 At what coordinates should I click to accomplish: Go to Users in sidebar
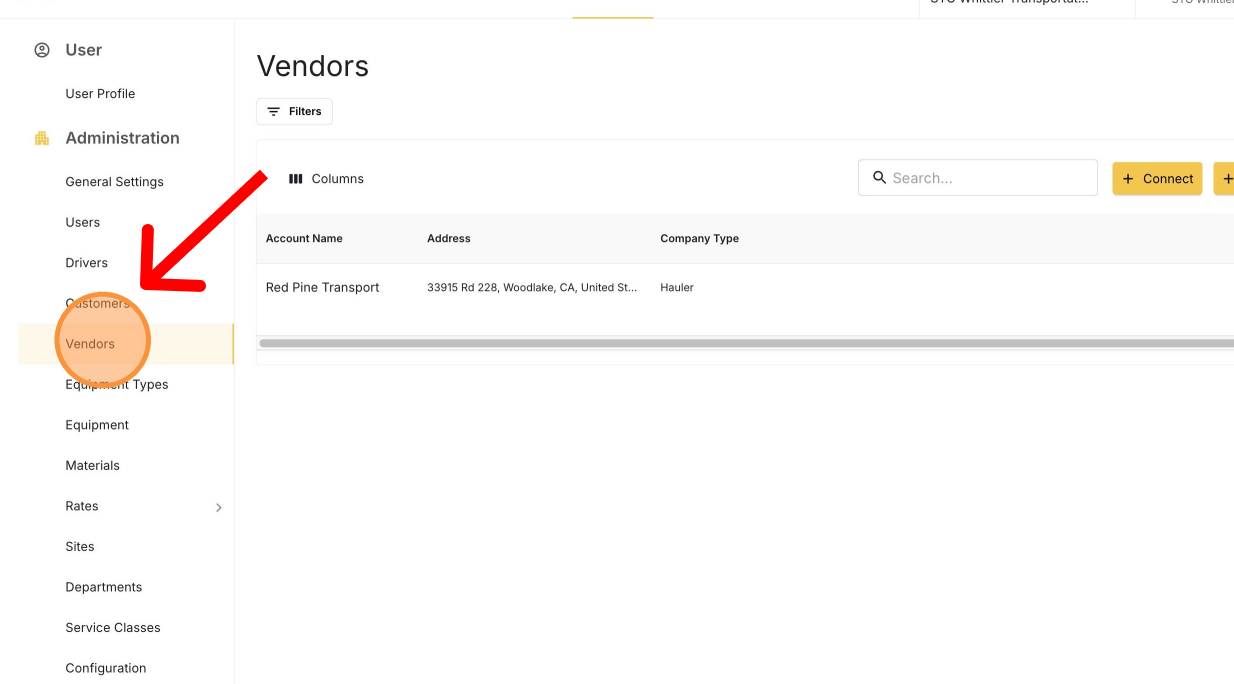tap(83, 222)
